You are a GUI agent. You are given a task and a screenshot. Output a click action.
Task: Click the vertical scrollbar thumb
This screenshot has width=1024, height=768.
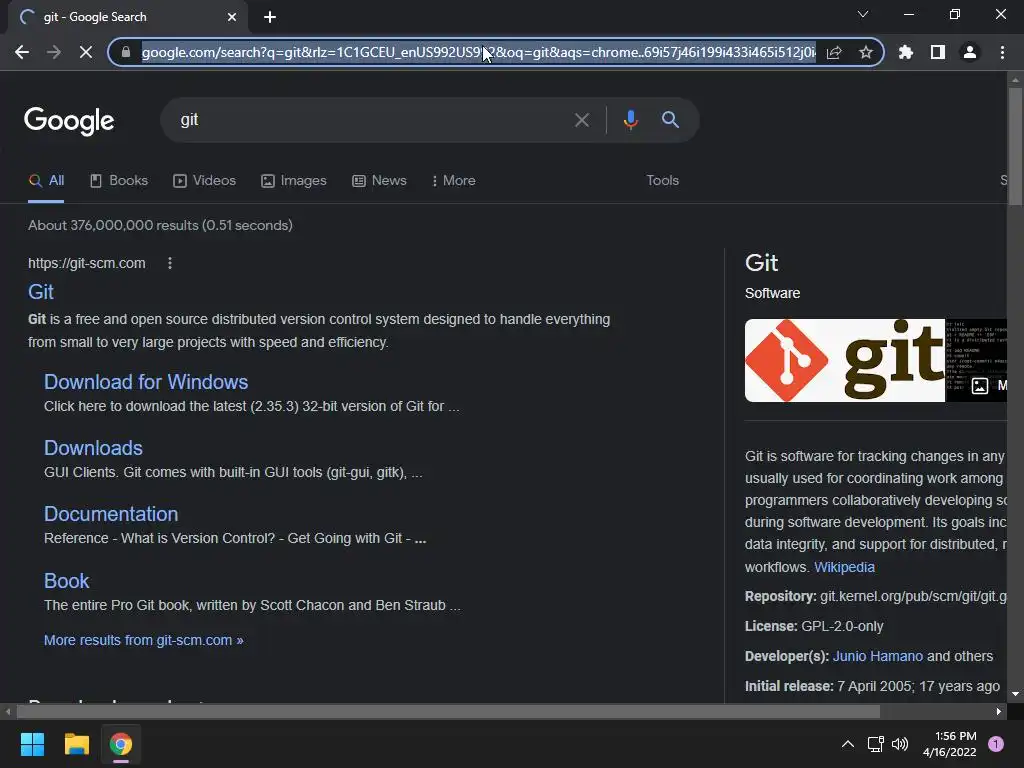tap(1015, 148)
